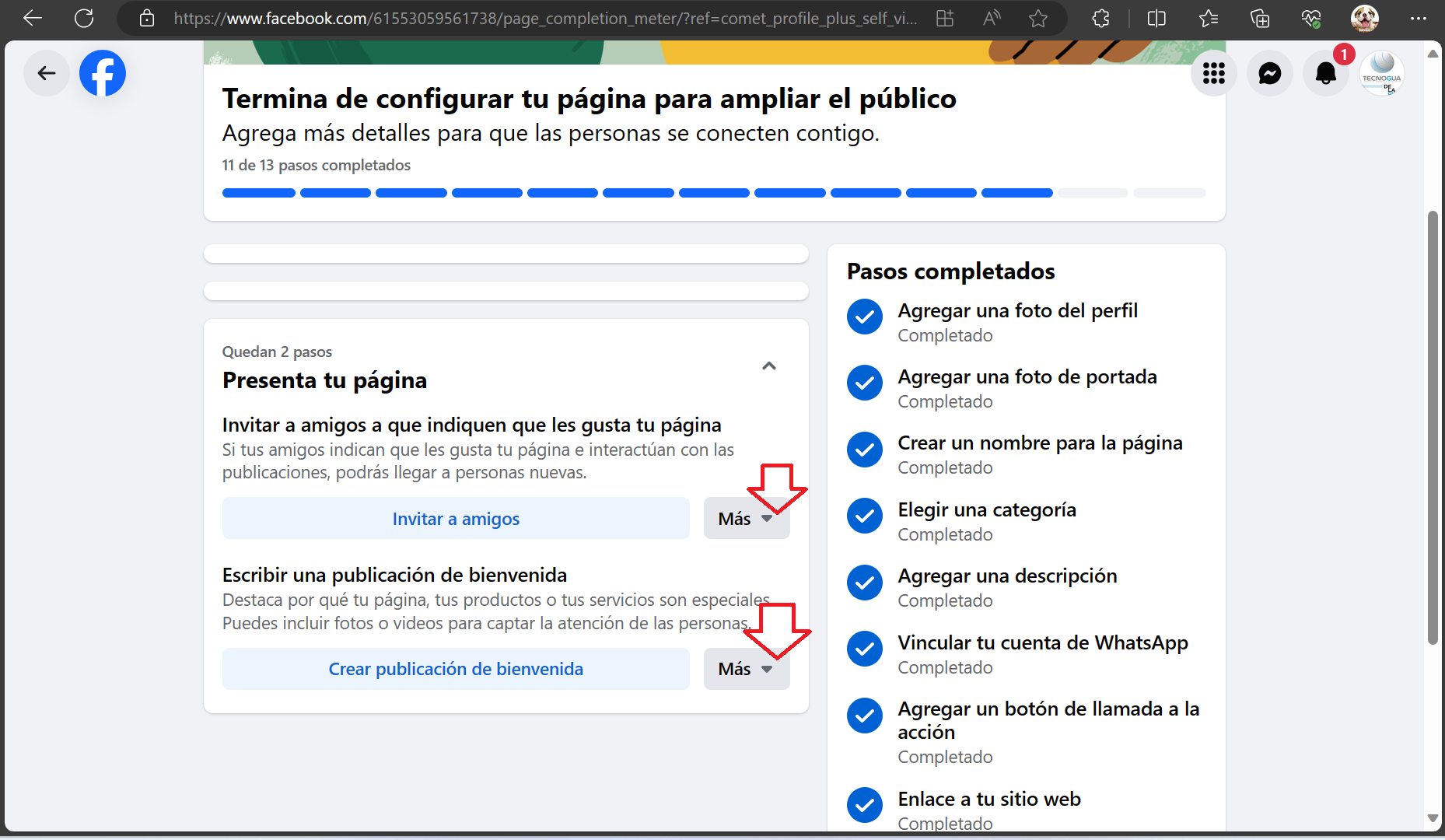
Task: Click the checkmark for Agregar una foto del perfil
Action: [865, 317]
